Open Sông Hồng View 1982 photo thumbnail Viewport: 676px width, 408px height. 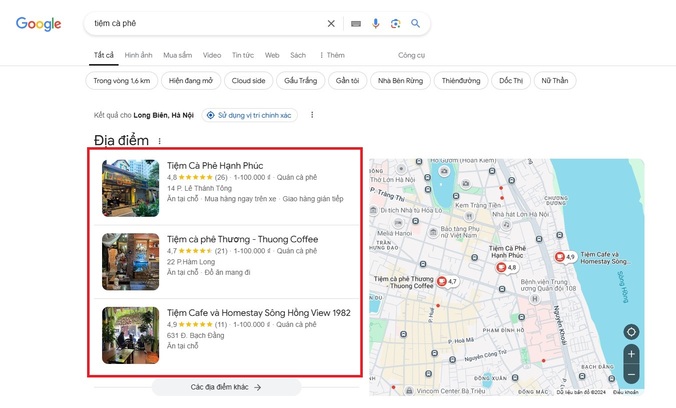131,336
